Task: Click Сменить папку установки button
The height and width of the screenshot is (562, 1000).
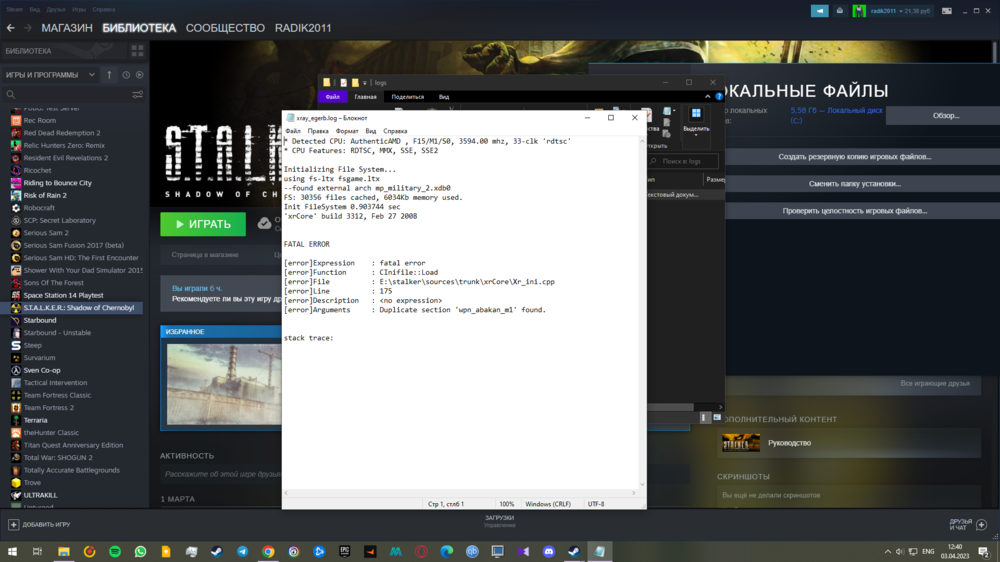Action: 855,184
